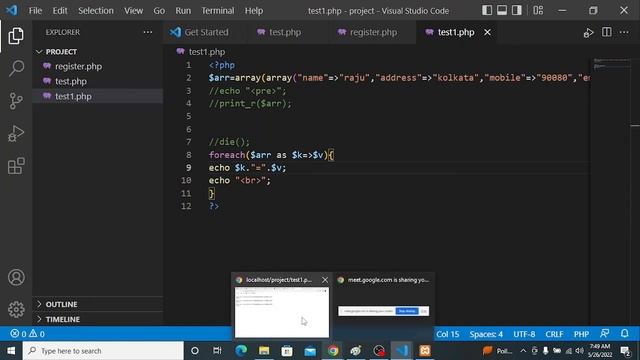Click the Windows taskbar search box
The height and width of the screenshot is (360, 640).
click(x=103, y=351)
